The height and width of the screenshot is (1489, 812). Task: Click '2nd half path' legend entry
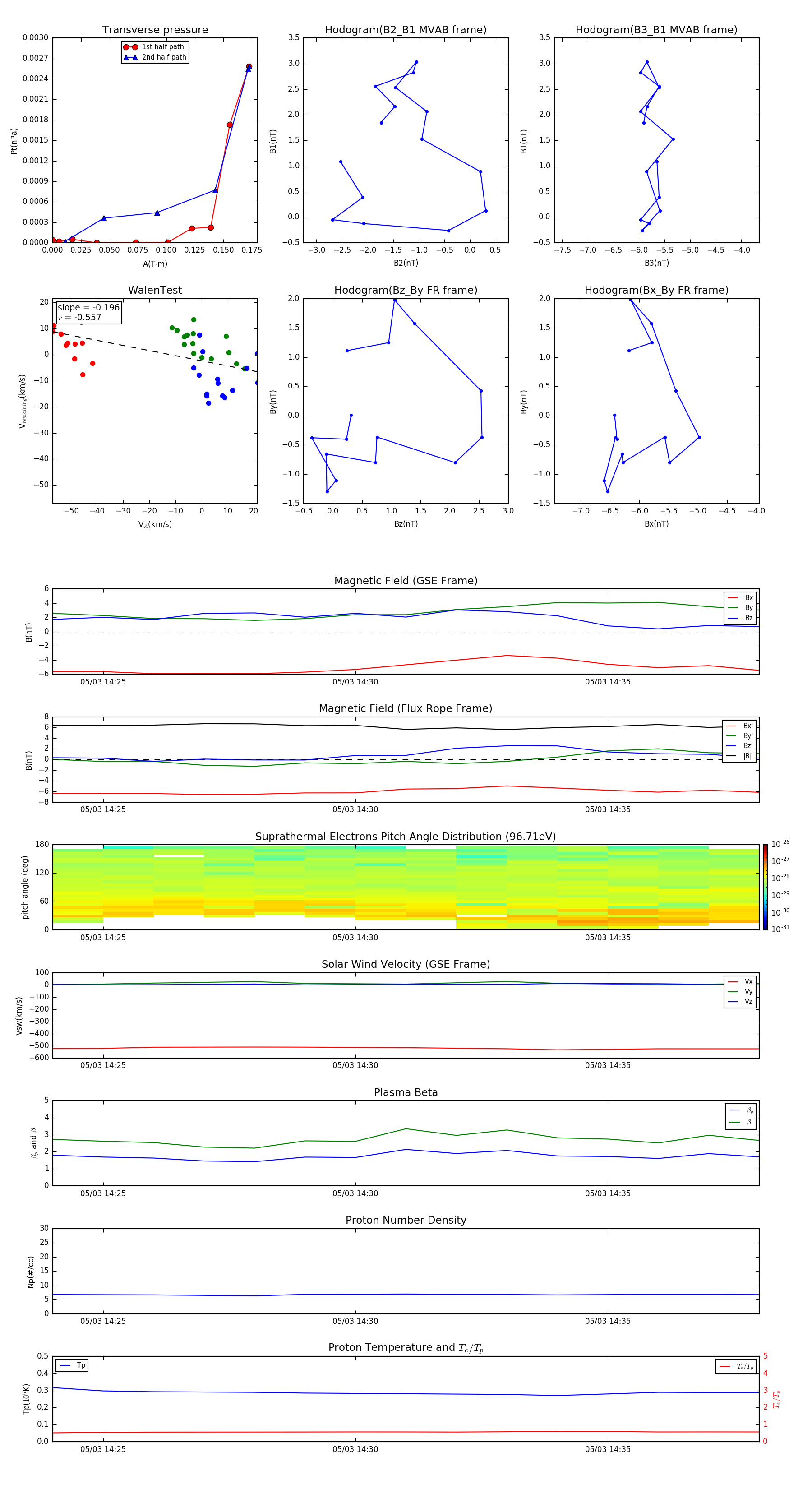(154, 57)
